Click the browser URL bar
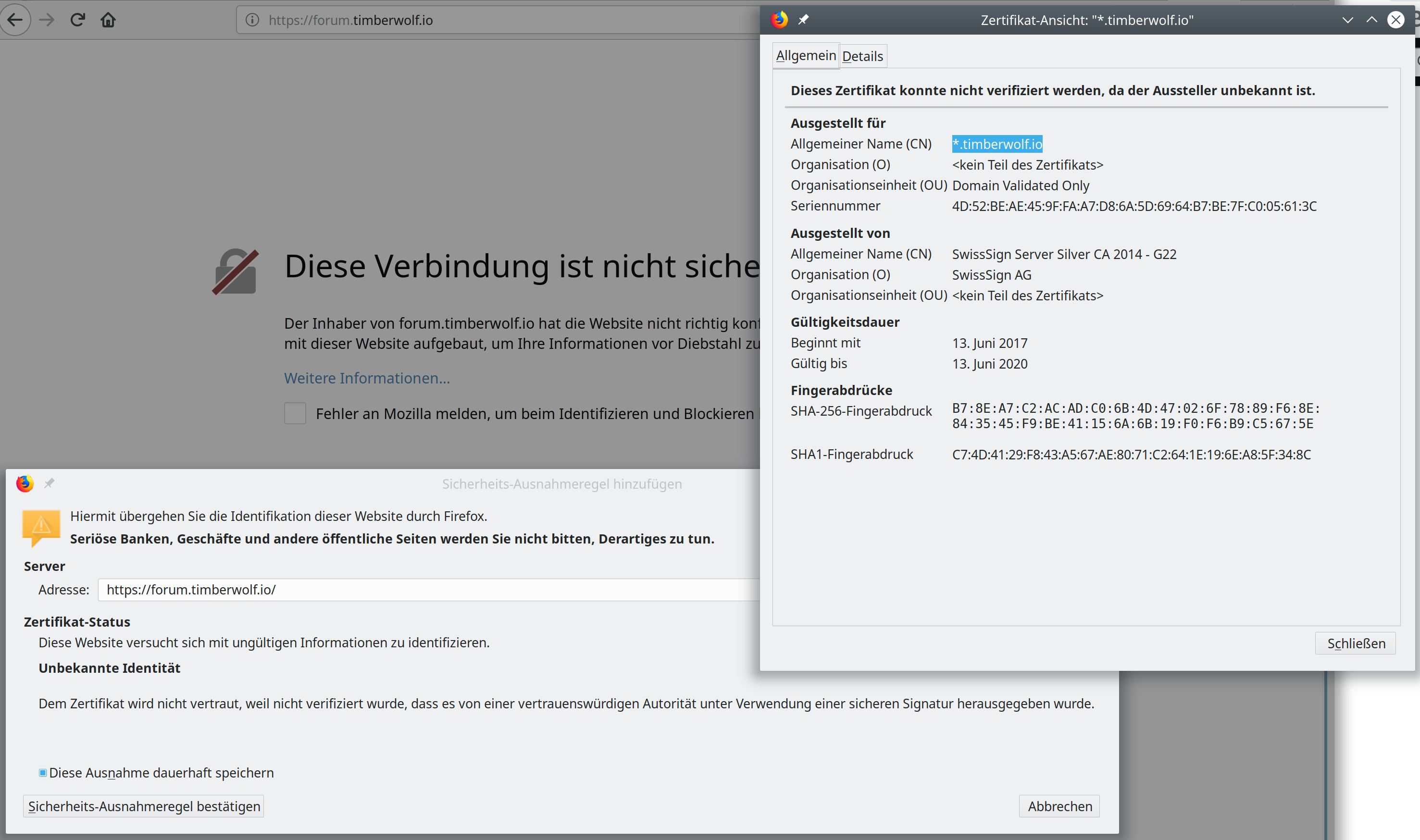The image size is (1420, 840). tap(498, 20)
